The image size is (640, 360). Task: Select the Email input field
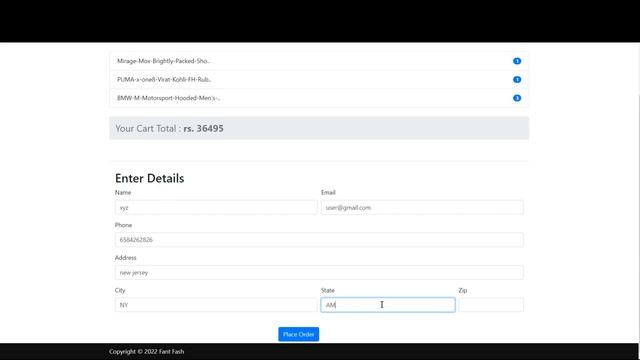coord(422,207)
